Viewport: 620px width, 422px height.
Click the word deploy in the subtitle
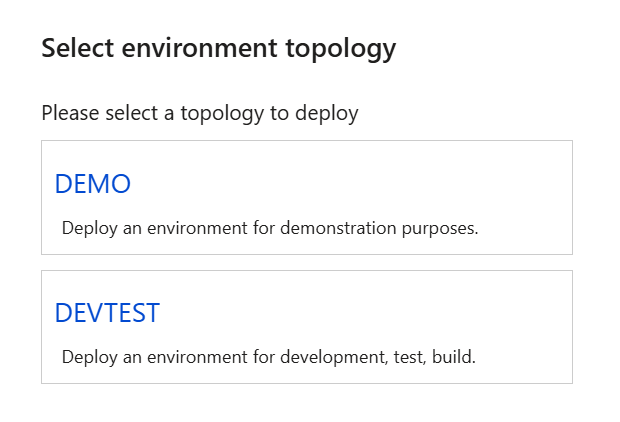point(327,114)
